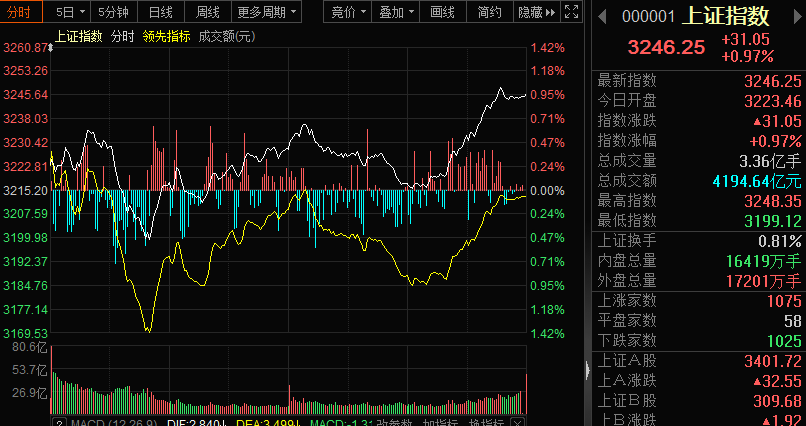Image resolution: width=806 pixels, height=426 pixels.
Task: Expand the 5日 period dropdown
Action: click(70, 12)
